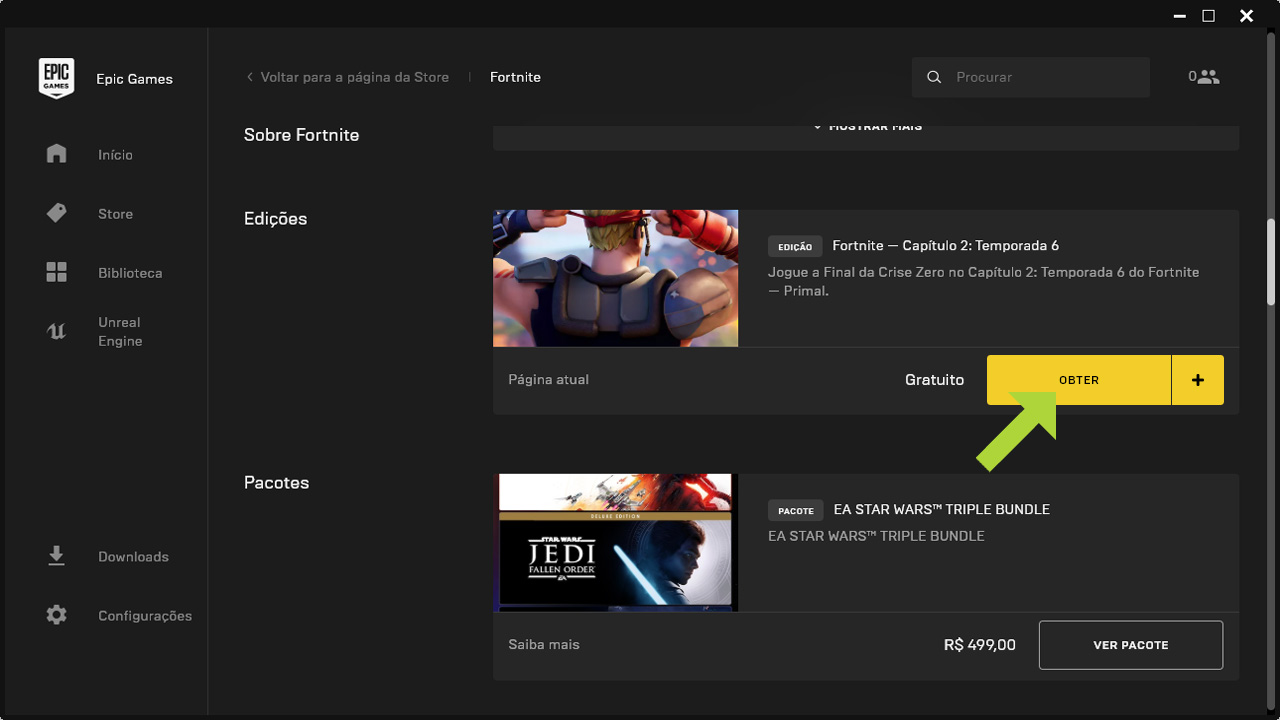Click Saiba mais under Star Wars bundle
The image size is (1280, 720).
pos(544,645)
